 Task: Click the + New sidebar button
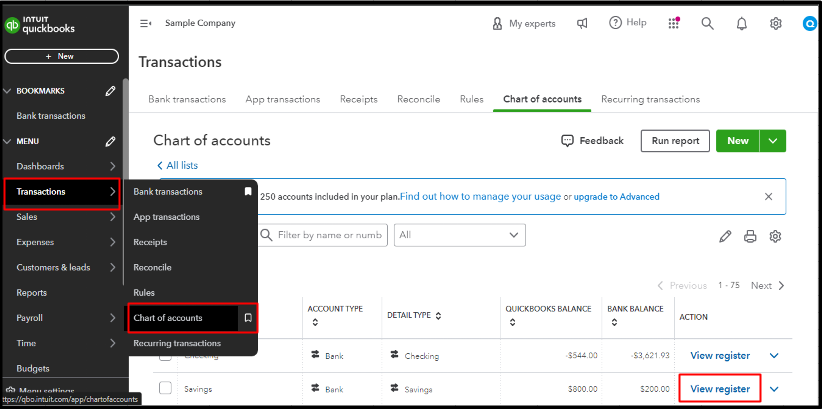(x=62, y=56)
